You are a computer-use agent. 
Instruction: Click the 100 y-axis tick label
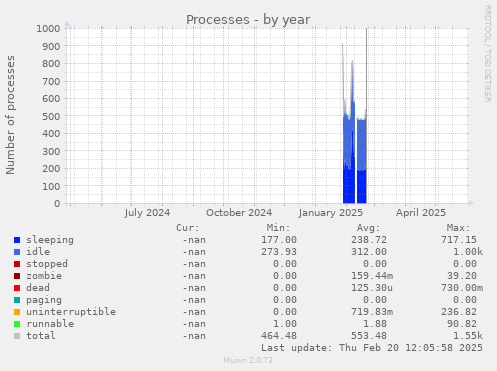(x=51, y=186)
